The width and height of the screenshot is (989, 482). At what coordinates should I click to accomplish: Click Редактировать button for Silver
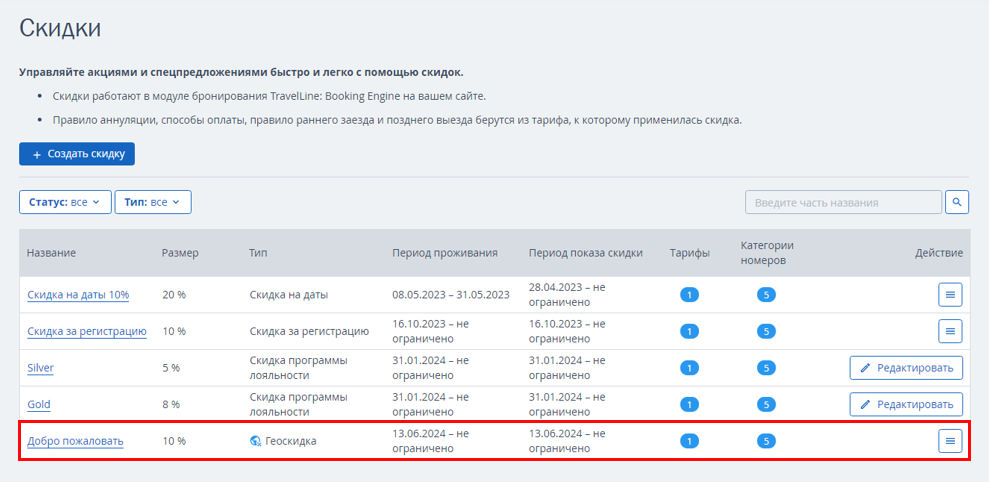[906, 368]
